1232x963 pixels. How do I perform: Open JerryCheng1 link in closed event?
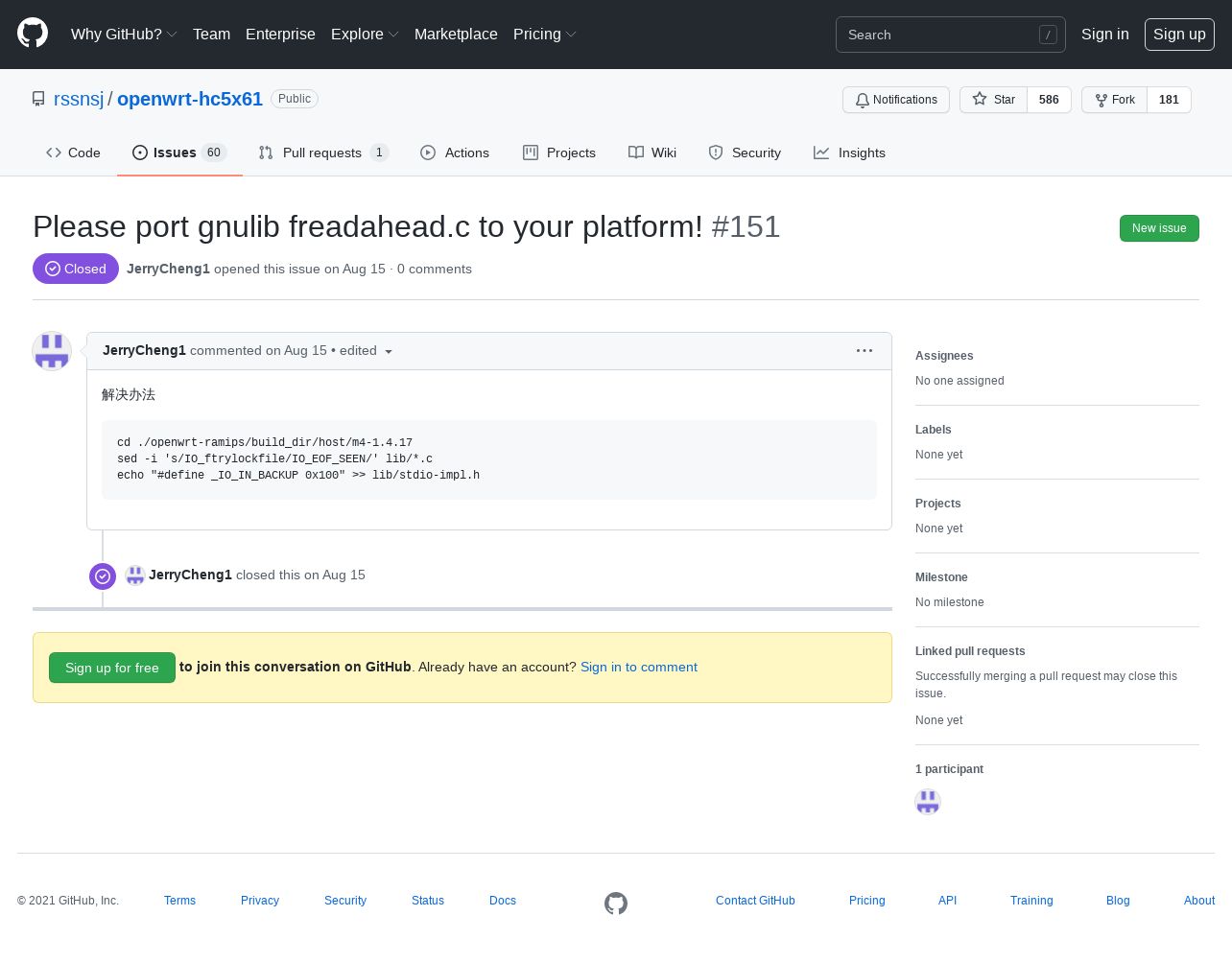click(x=190, y=575)
